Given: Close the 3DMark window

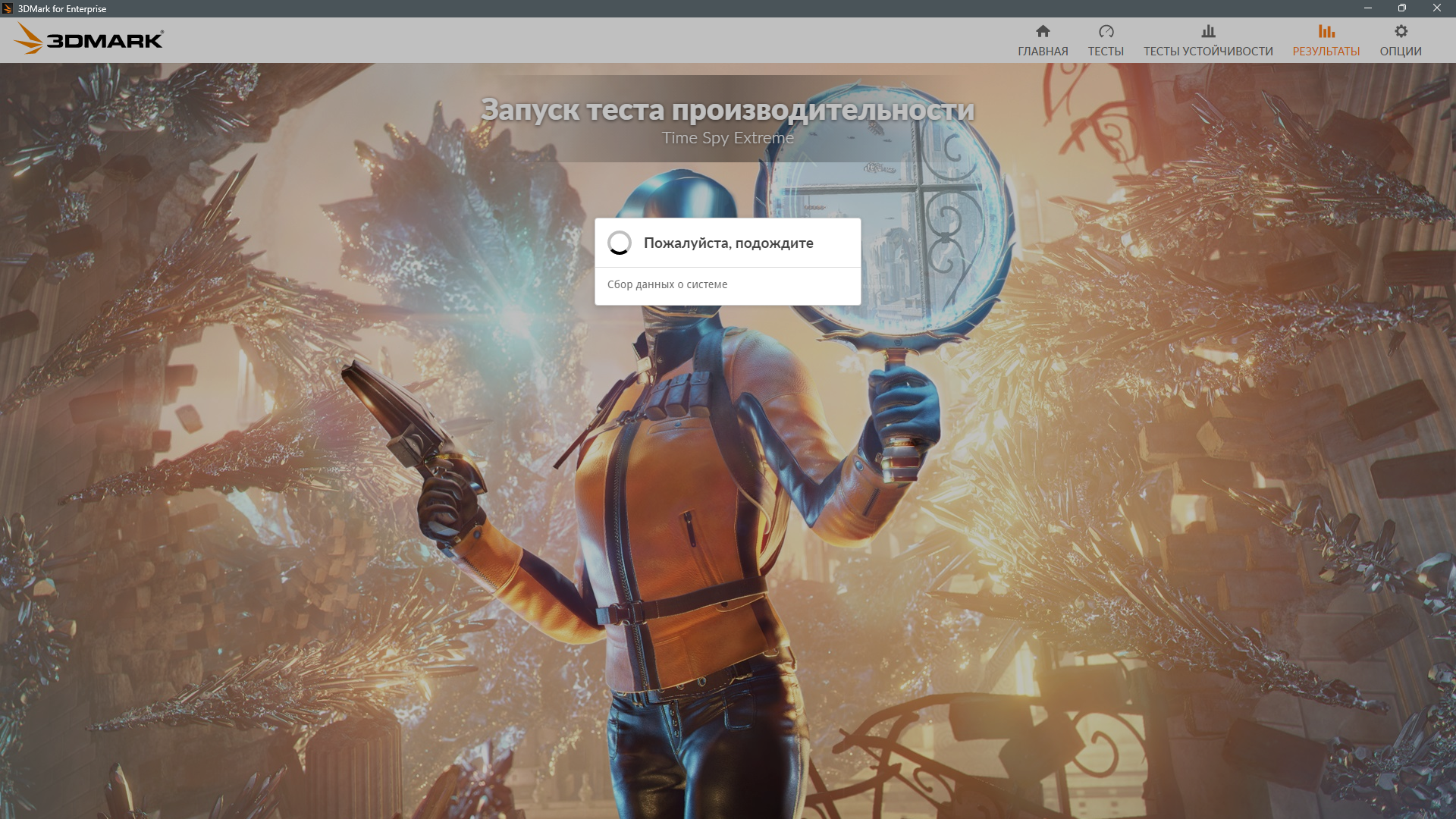Looking at the screenshot, I should pyautogui.click(x=1437, y=8).
